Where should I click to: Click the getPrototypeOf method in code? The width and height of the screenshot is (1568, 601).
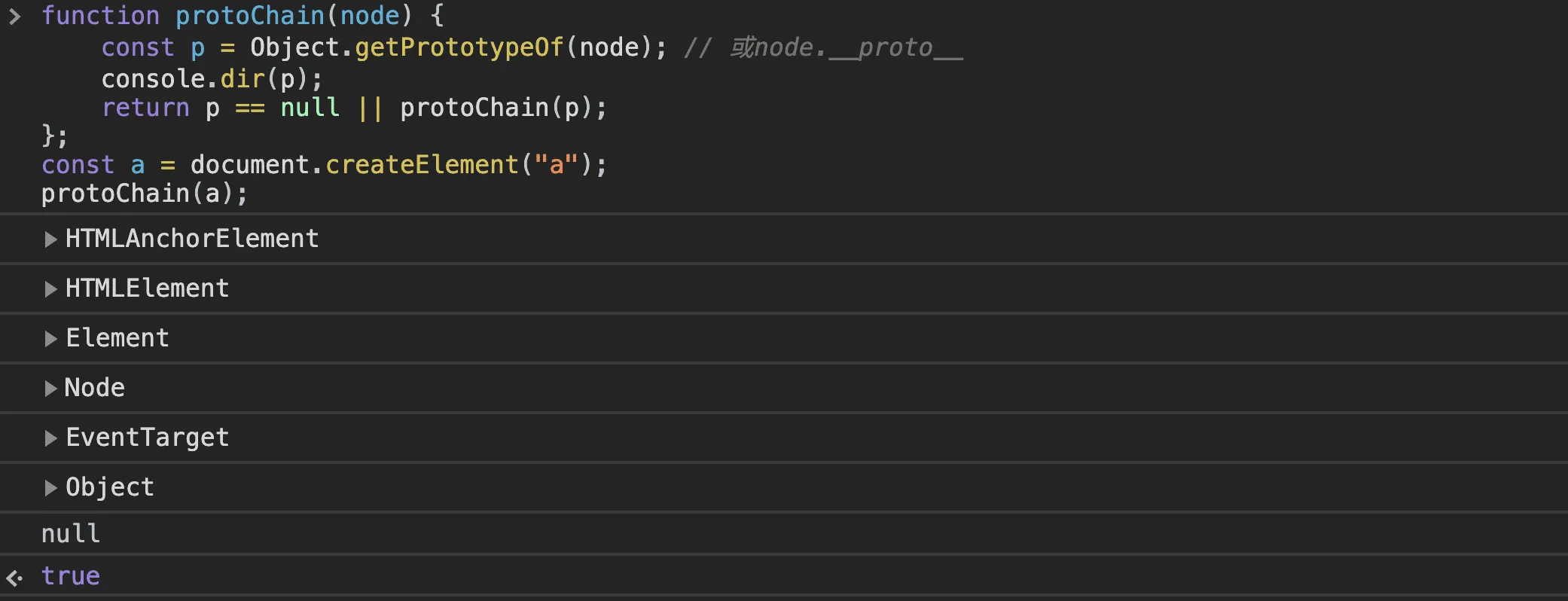[459, 47]
